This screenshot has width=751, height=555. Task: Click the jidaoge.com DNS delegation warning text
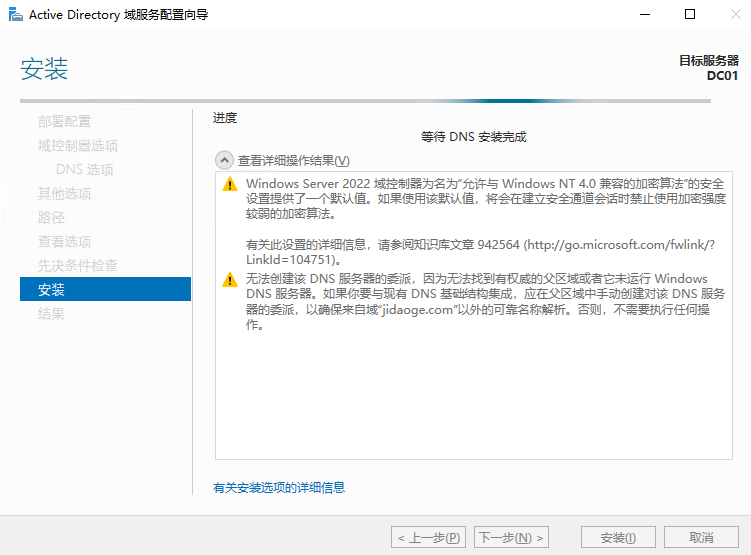[486, 302]
